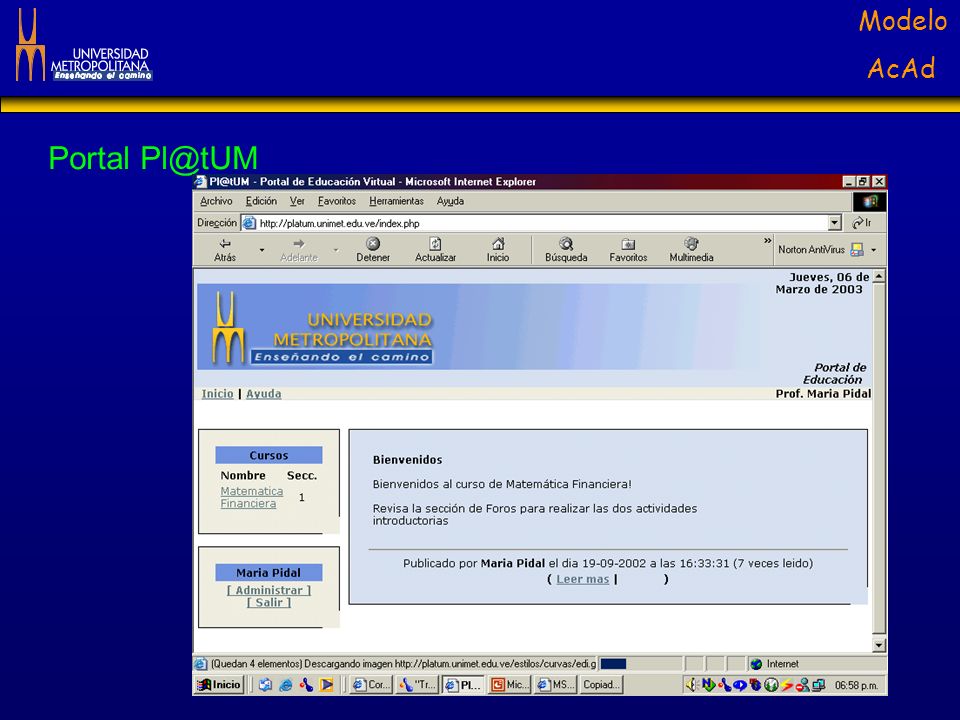Open the Favoritos menu
Image resolution: width=960 pixels, height=720 pixels.
(x=337, y=201)
